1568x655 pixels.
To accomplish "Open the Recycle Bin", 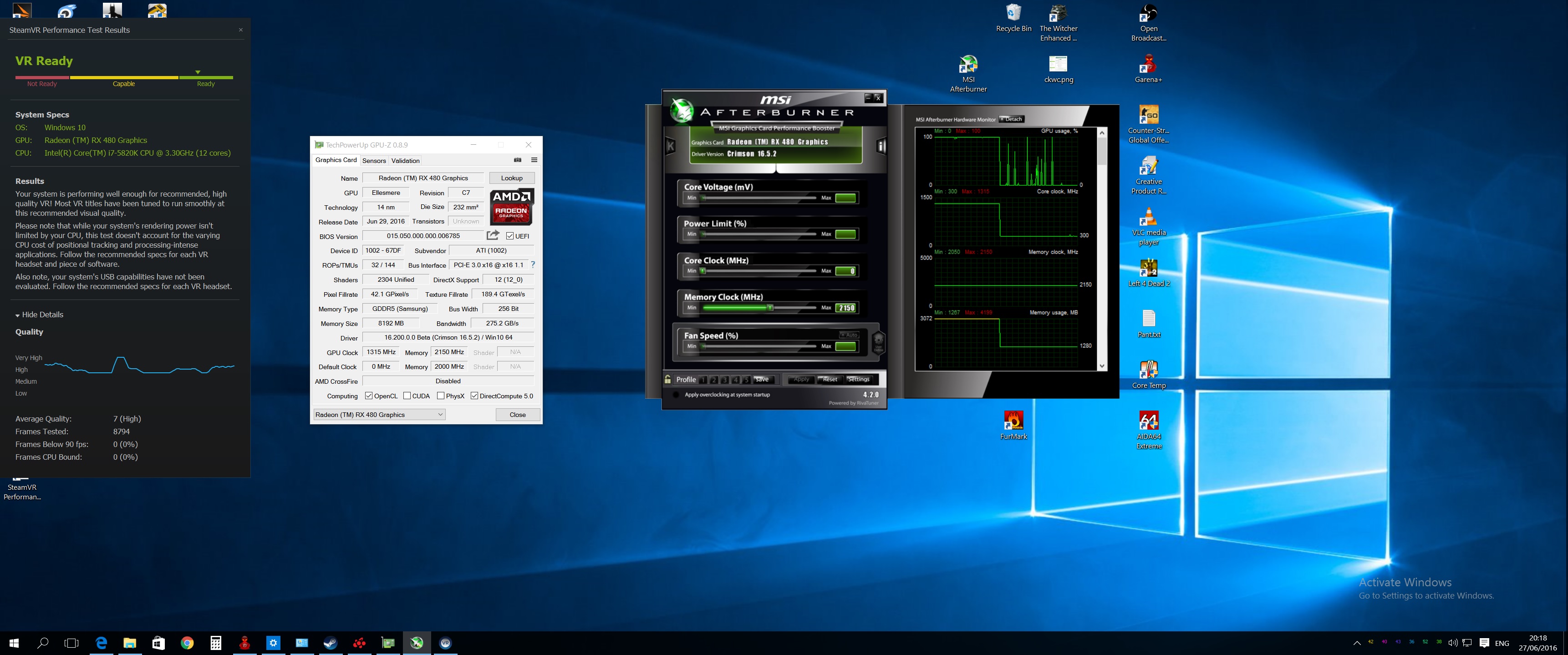I will (x=1013, y=18).
